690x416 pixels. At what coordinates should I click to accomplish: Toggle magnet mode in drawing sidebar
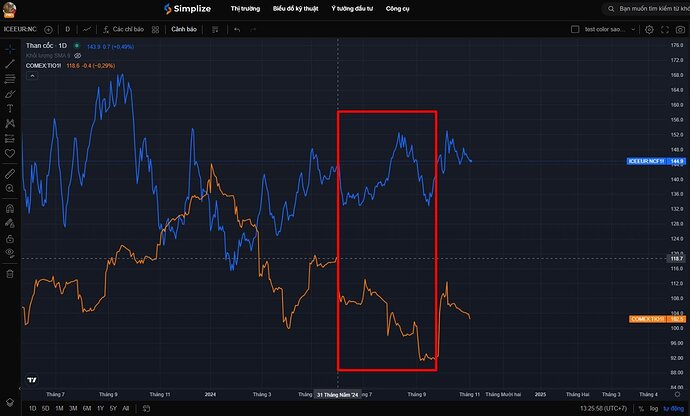(10, 209)
